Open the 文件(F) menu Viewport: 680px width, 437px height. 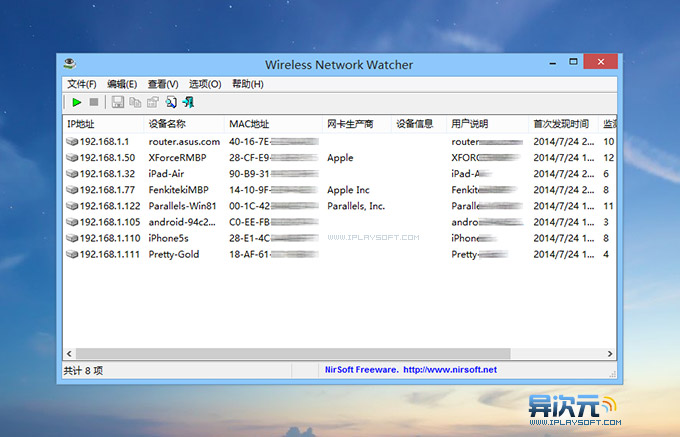point(82,84)
